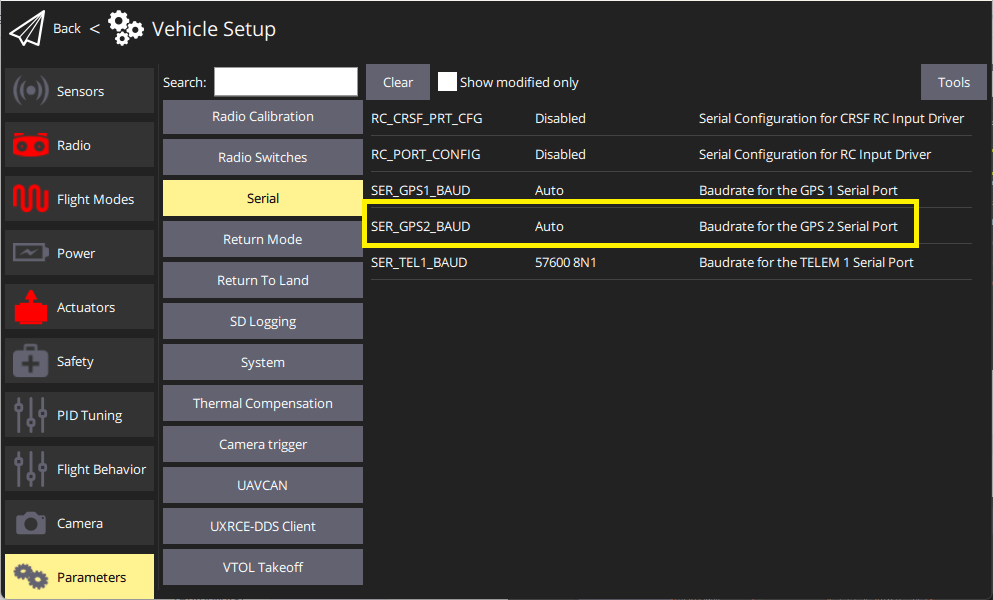Click the paper plane Fly view icon
Image resolution: width=993 pixels, height=600 pixels.
click(x=28, y=29)
